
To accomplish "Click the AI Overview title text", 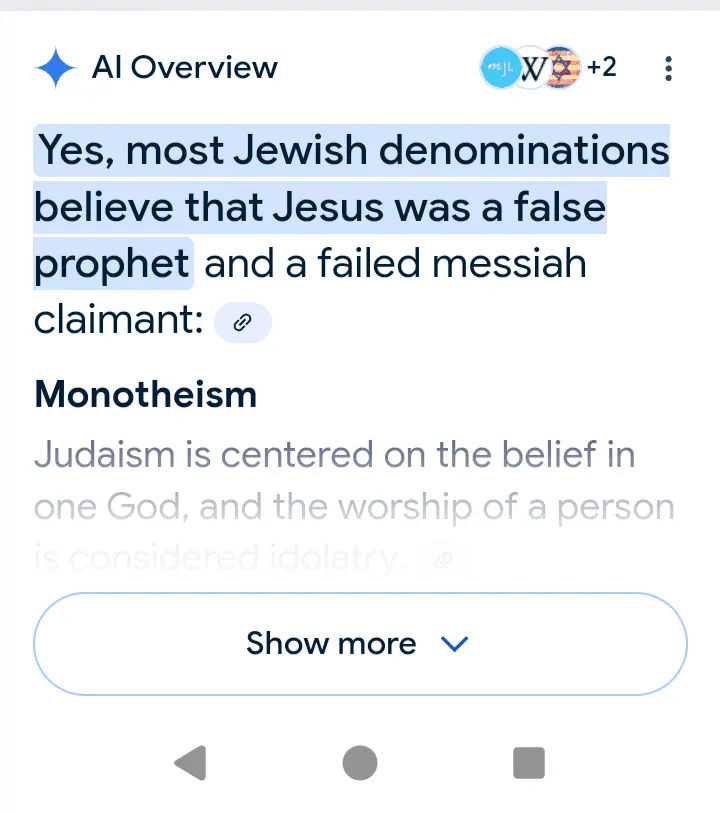I will click(185, 68).
